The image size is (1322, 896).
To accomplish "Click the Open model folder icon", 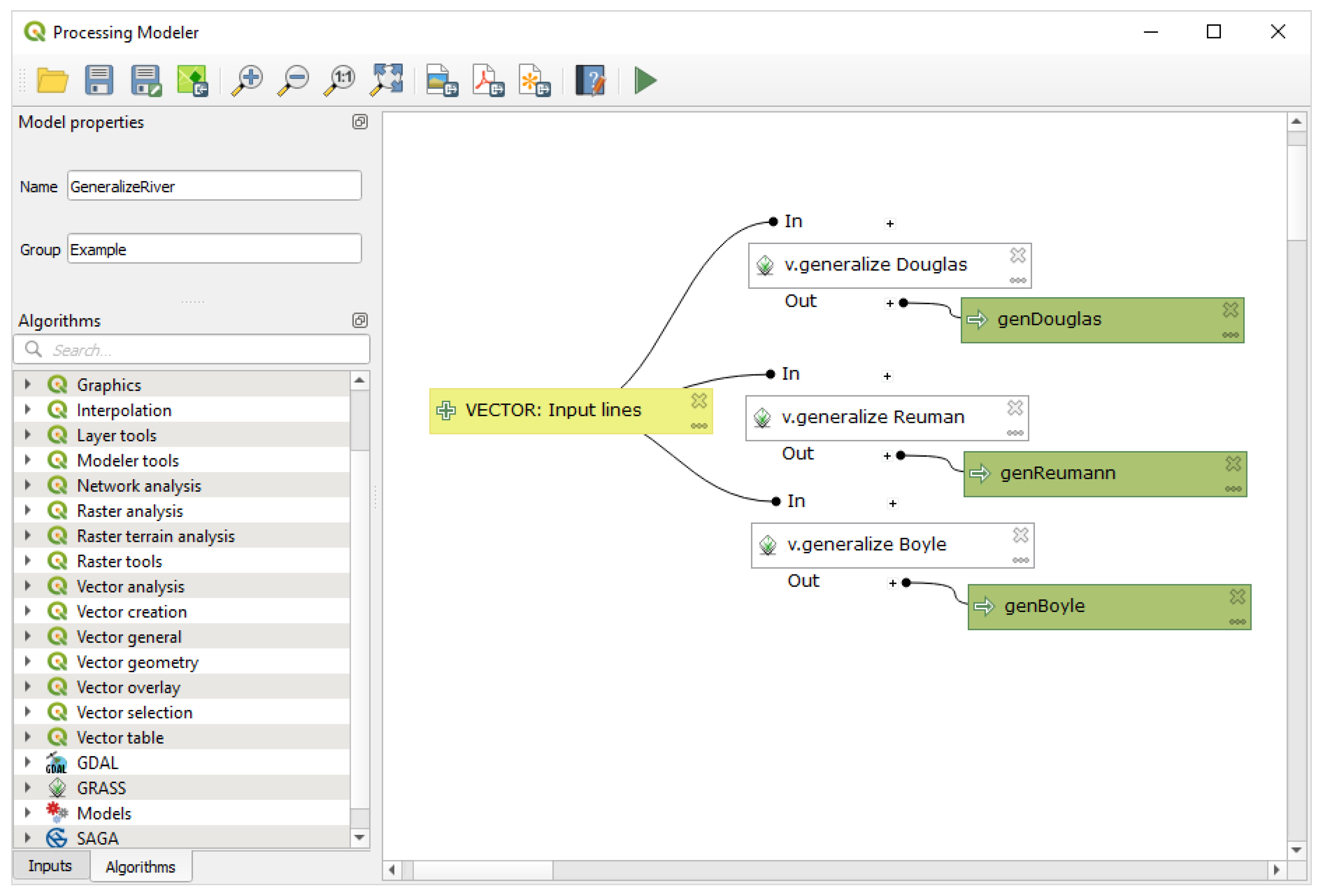I will [x=52, y=80].
